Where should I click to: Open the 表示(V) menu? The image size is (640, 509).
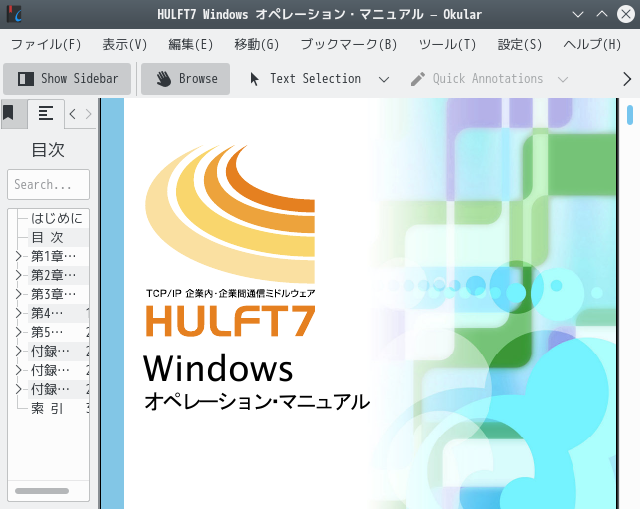tap(124, 44)
